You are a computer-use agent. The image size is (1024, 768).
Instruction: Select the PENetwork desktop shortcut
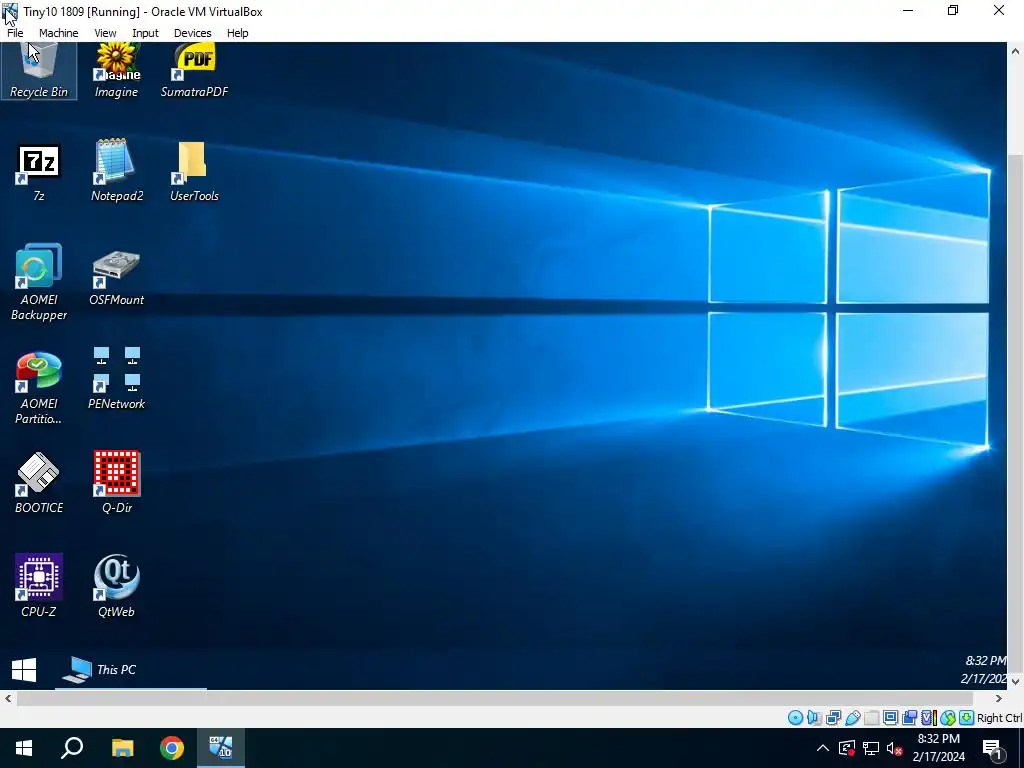tap(116, 379)
